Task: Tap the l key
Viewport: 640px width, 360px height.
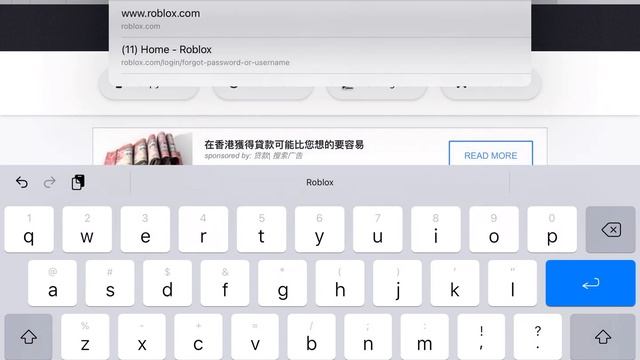Action: [512, 283]
